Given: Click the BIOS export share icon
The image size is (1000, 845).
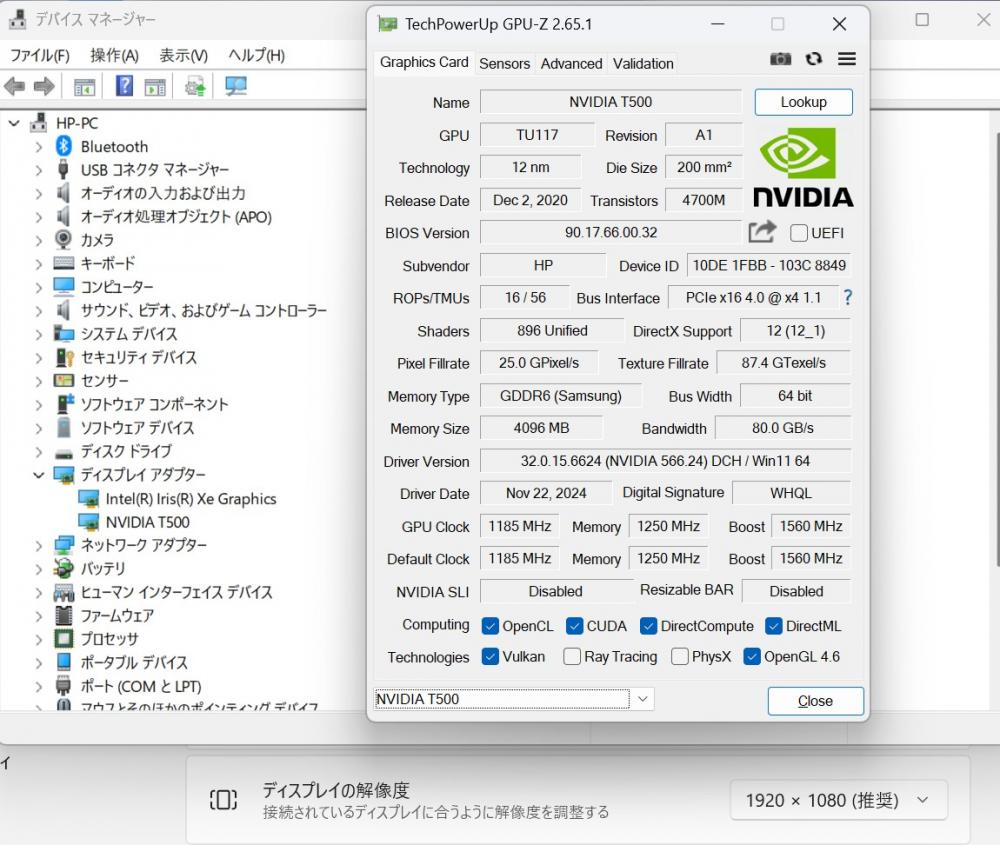Looking at the screenshot, I should point(762,231).
